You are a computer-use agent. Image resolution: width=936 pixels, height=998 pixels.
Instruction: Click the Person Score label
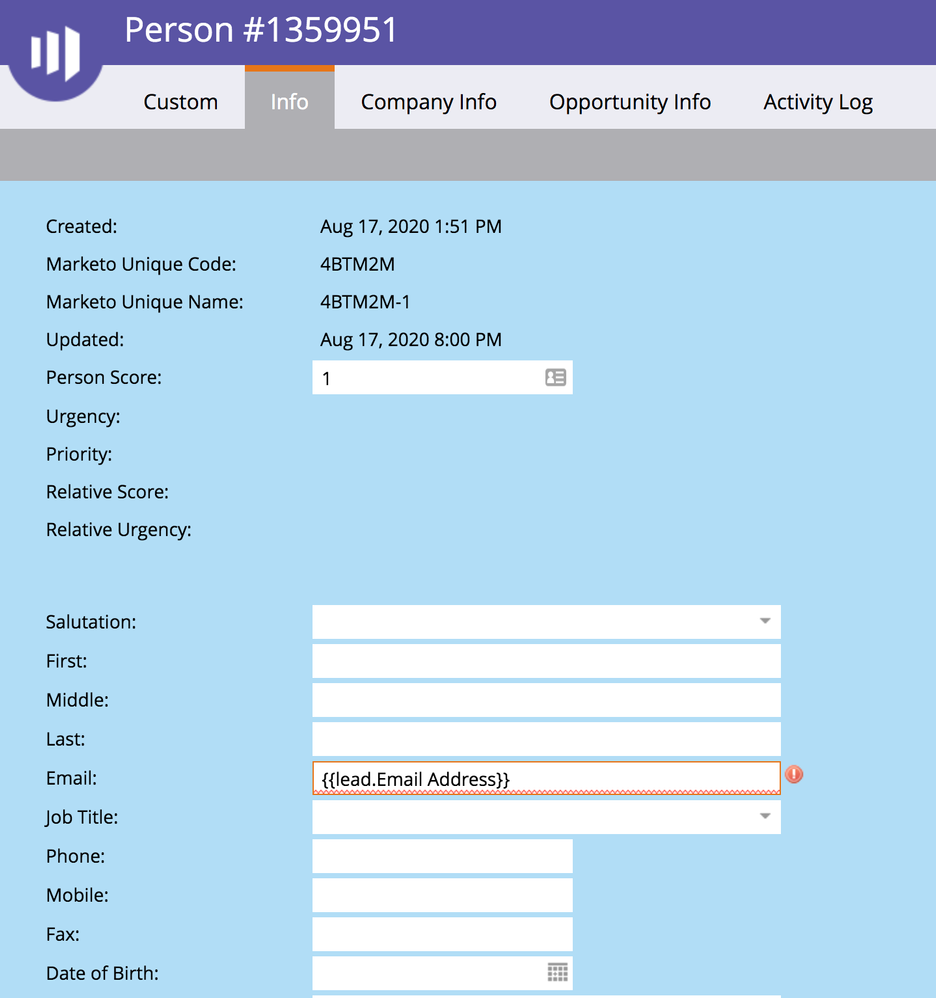click(x=104, y=377)
